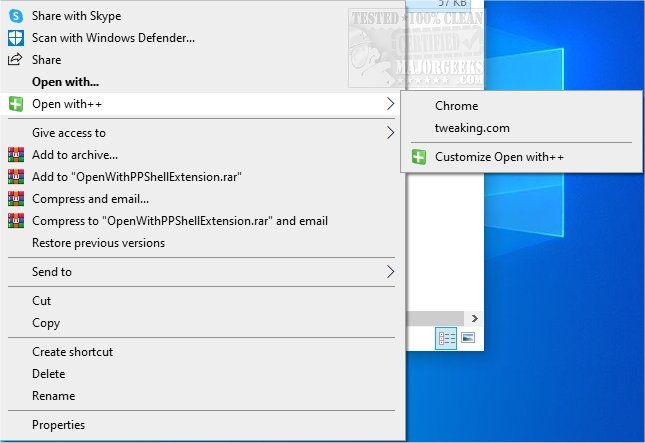Expand the Open with++ submenu arrow
645x443 pixels.
click(x=390, y=104)
